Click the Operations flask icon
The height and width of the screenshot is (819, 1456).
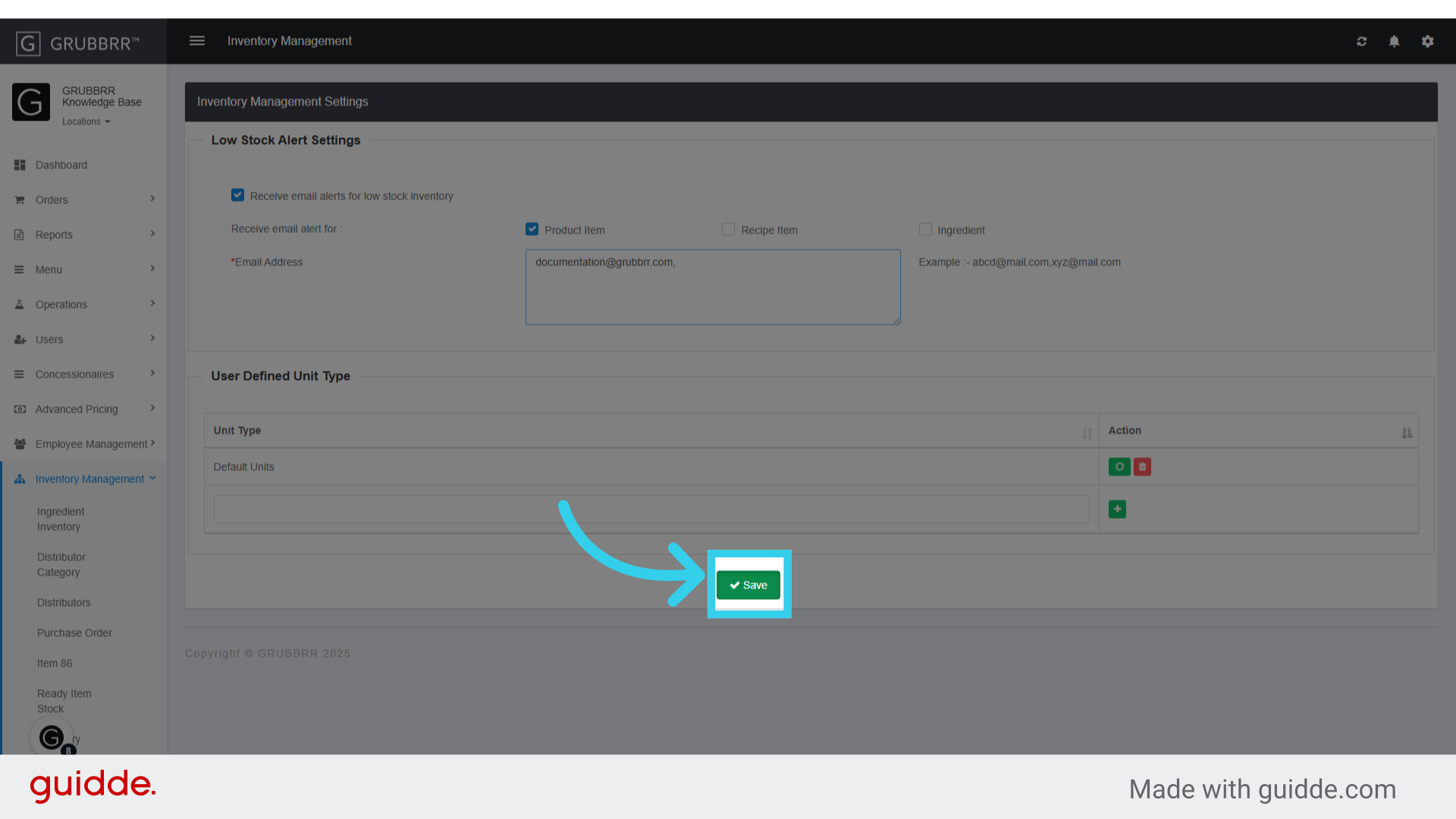coord(20,305)
